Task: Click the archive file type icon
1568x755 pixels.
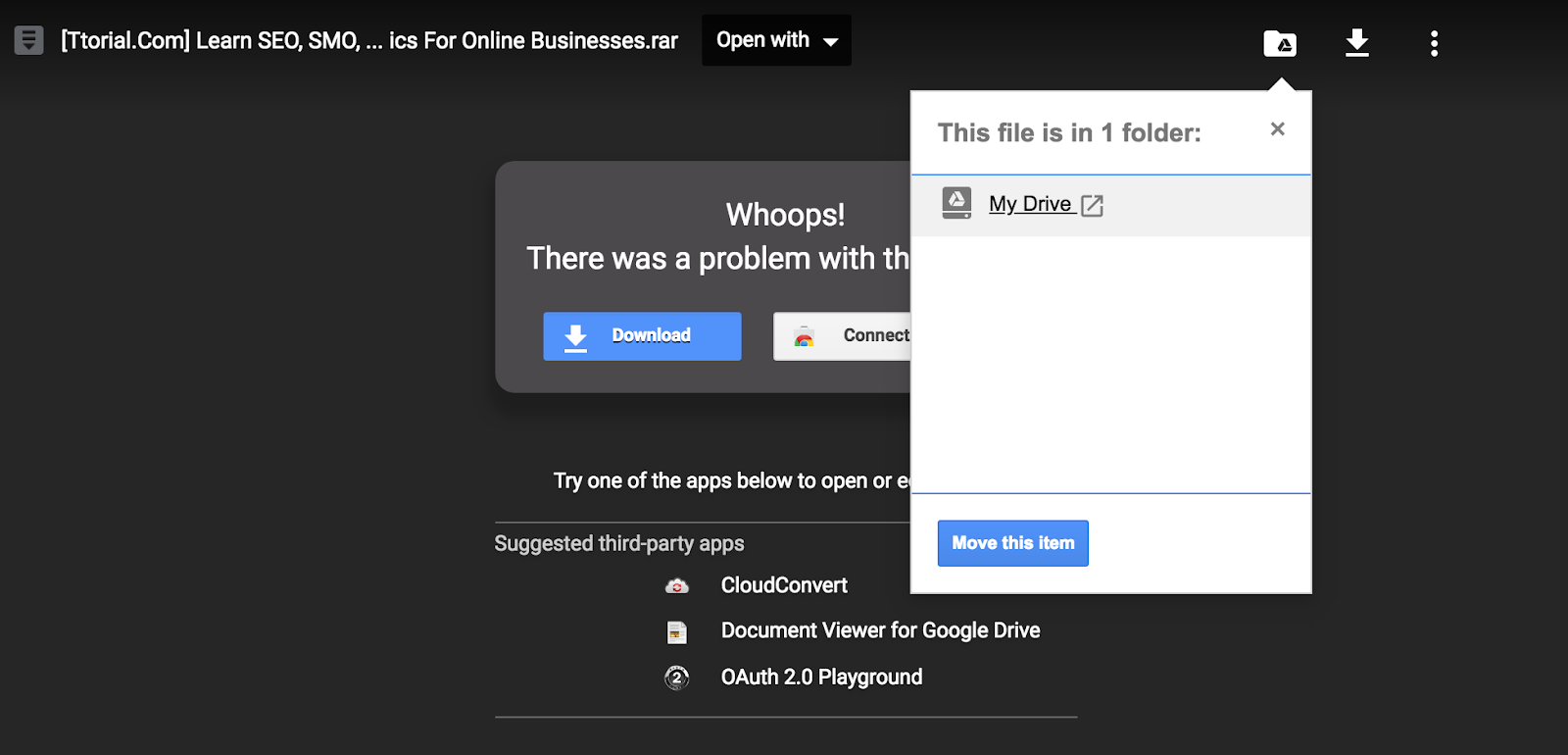Action: tap(28, 40)
